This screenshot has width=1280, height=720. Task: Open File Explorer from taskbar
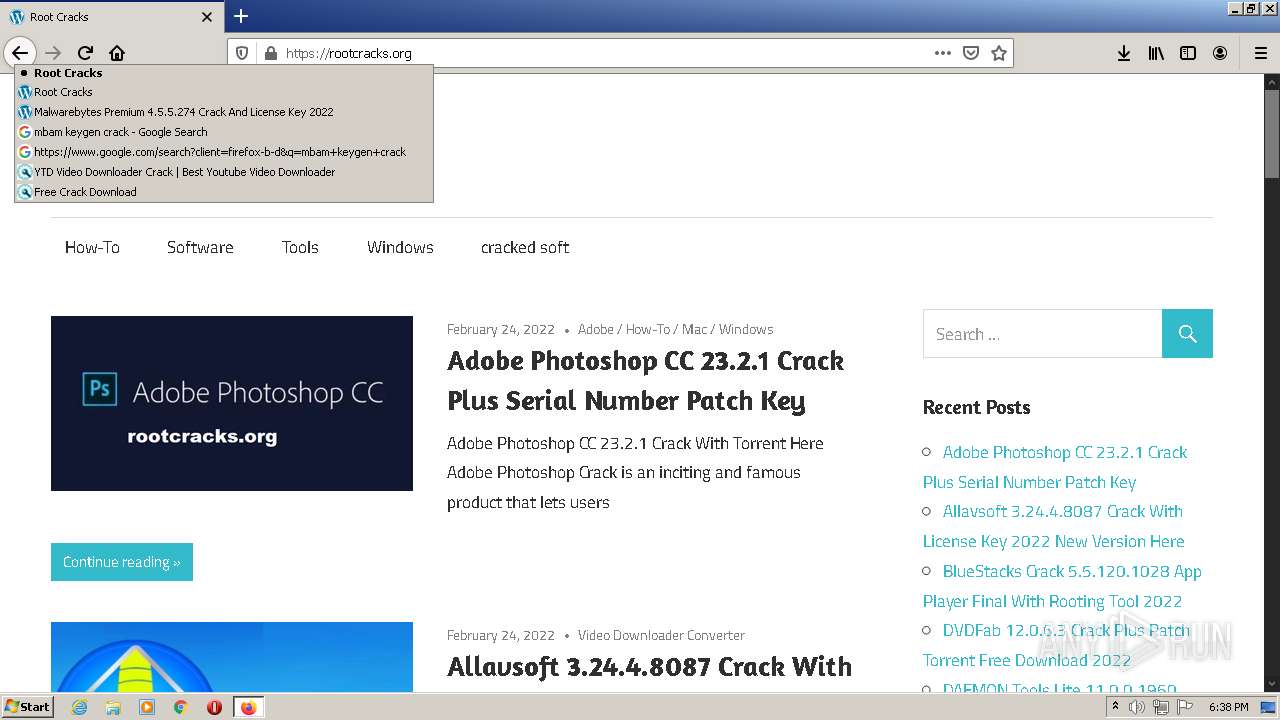click(x=113, y=707)
